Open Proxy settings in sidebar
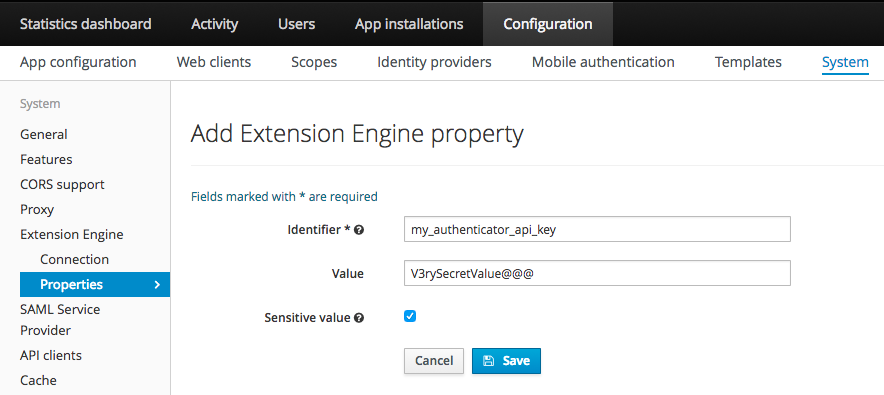Image resolution: width=884 pixels, height=395 pixels. point(37,210)
